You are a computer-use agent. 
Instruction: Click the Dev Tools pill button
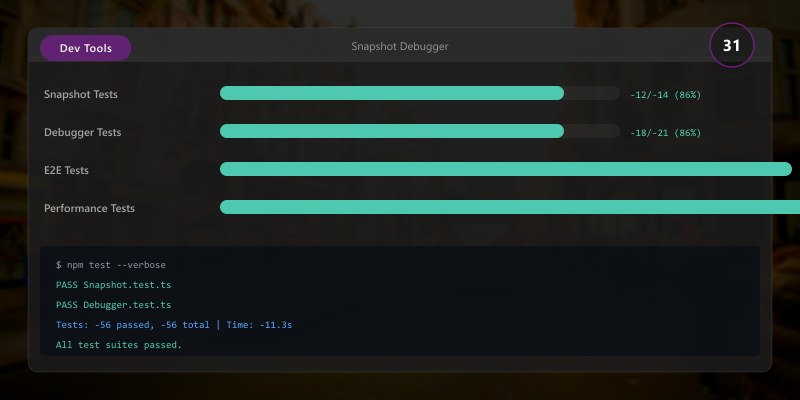click(x=86, y=48)
